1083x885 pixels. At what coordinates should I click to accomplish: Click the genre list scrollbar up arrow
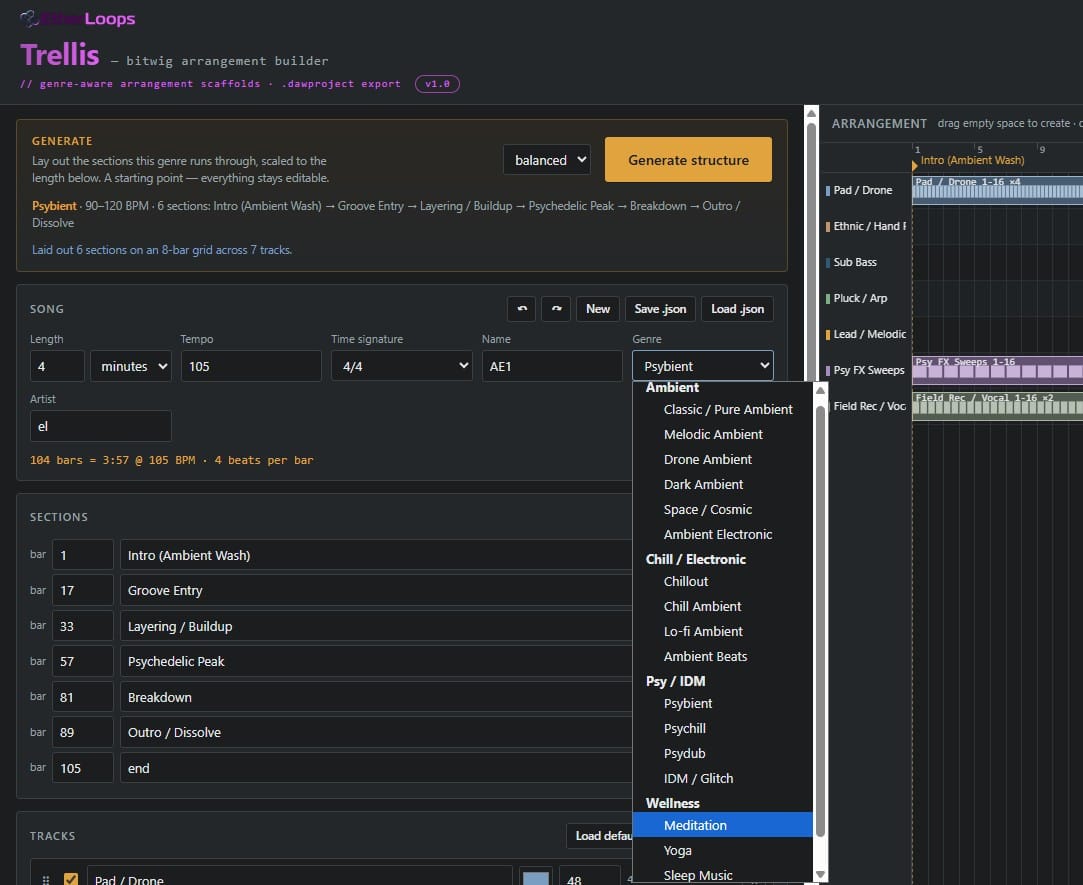tap(820, 390)
